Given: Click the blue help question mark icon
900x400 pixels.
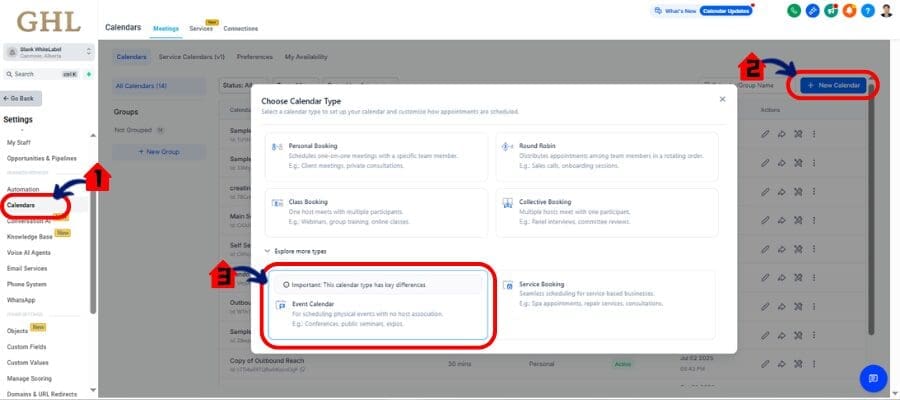Looking at the screenshot, I should 867,10.
